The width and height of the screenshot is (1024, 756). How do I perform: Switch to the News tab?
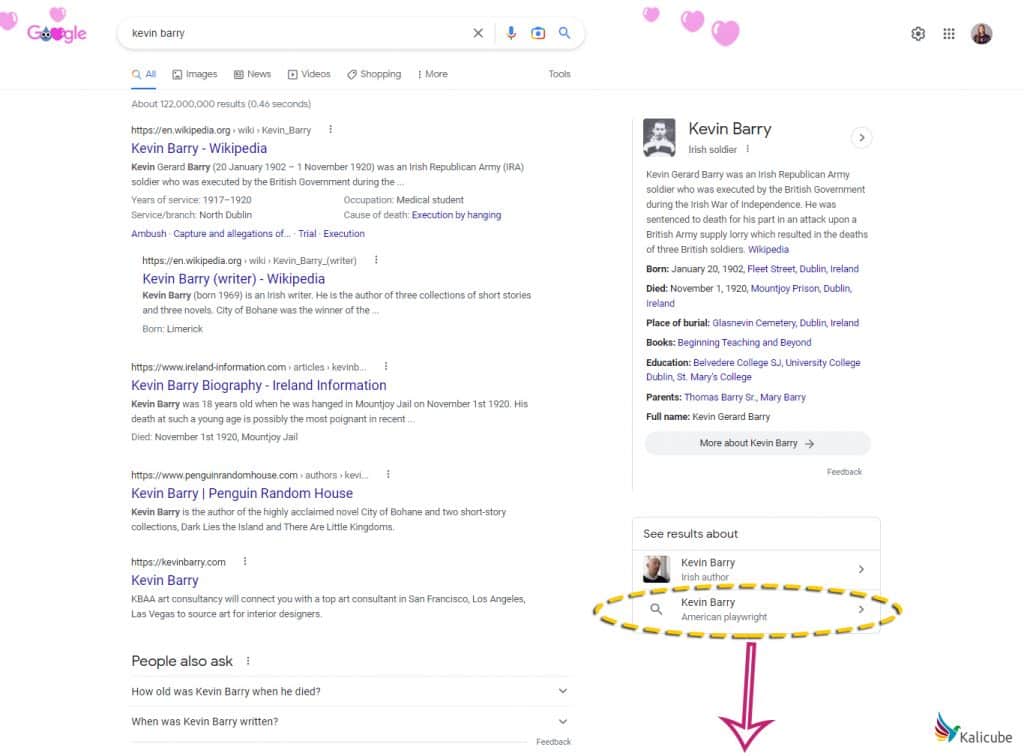click(x=252, y=74)
